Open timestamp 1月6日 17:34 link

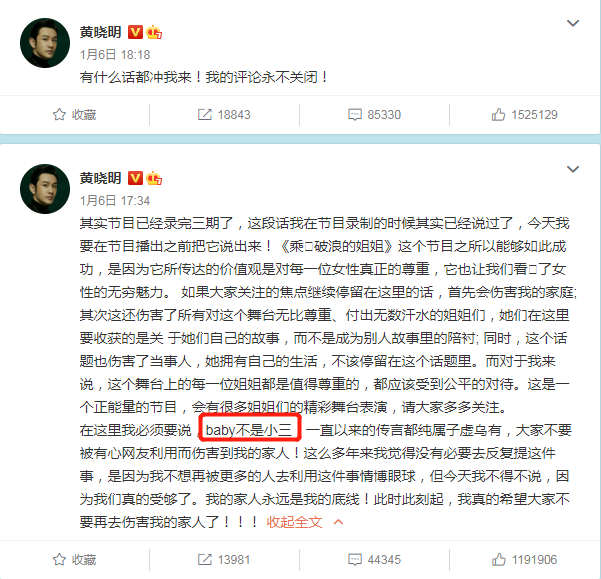115,201
